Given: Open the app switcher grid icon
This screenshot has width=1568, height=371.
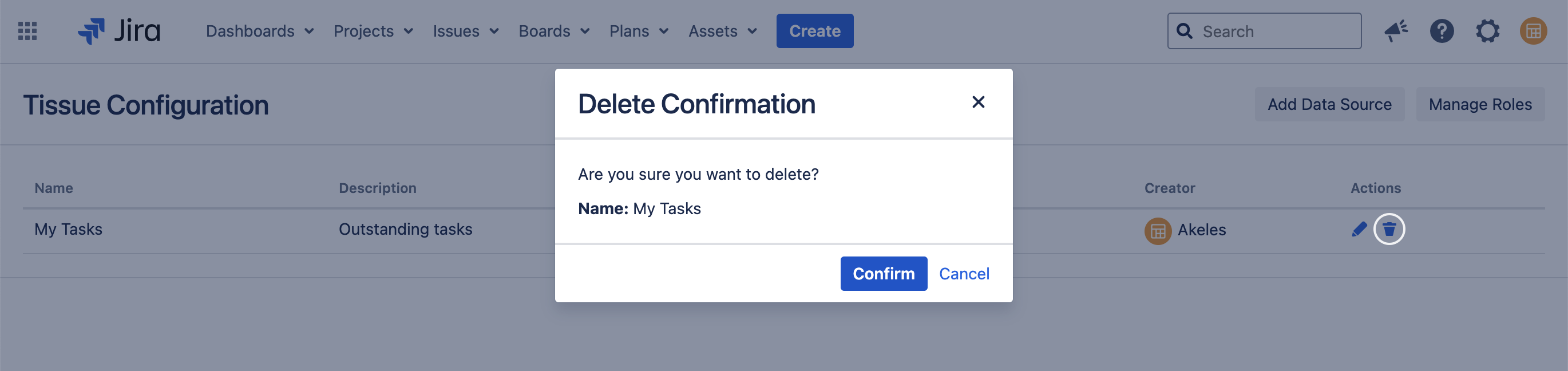Looking at the screenshot, I should pos(27,31).
